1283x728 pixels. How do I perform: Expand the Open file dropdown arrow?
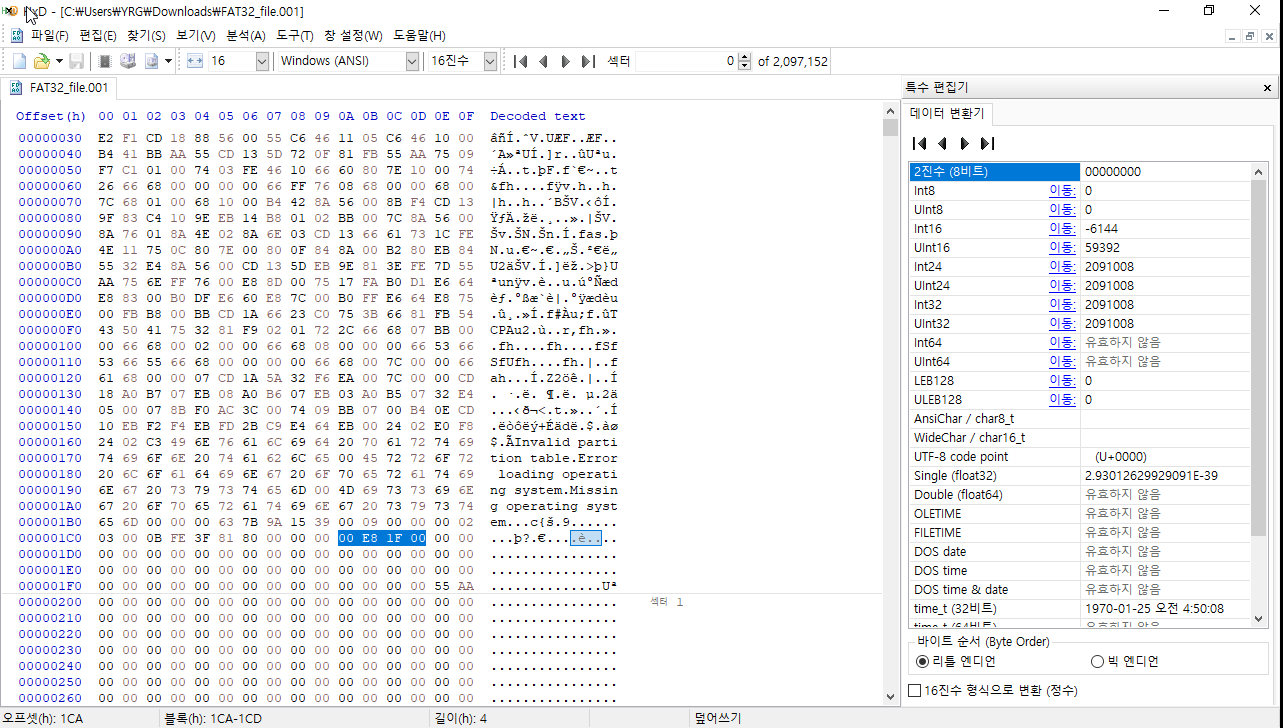click(x=57, y=61)
